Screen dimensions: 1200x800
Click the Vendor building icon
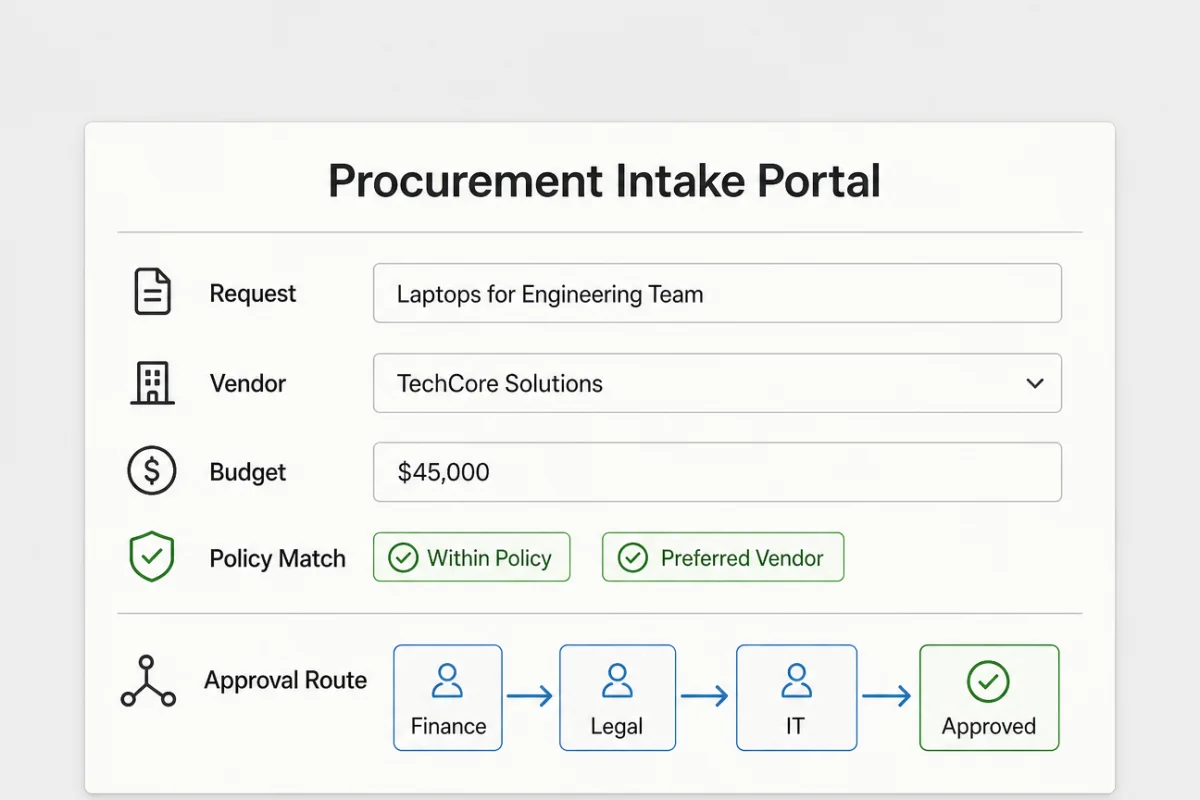point(152,383)
